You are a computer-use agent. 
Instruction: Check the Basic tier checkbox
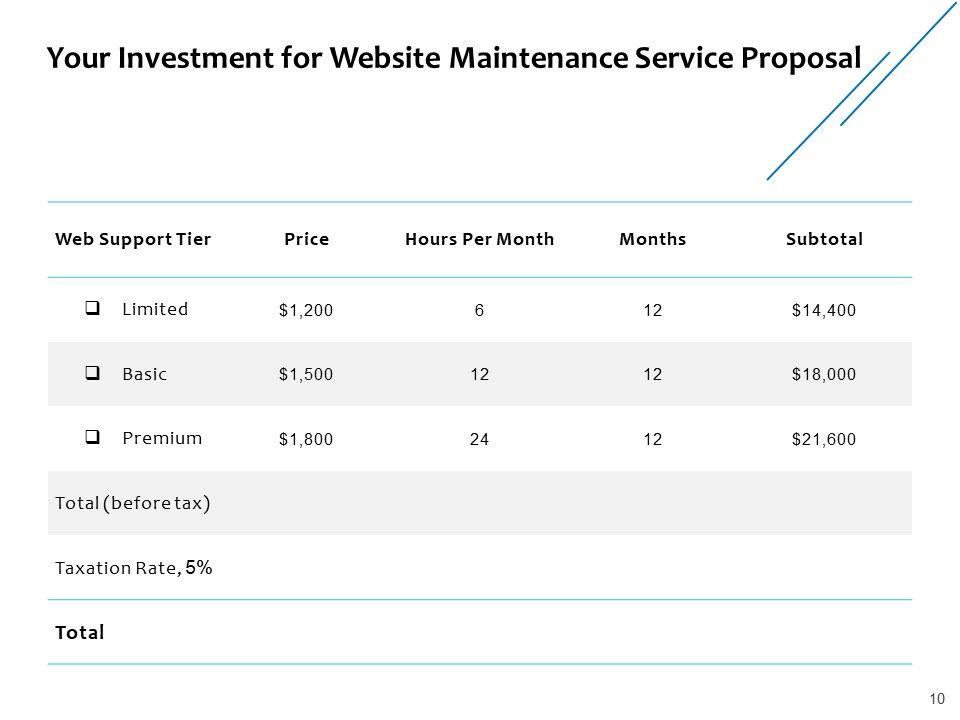pyautogui.click(x=92, y=374)
